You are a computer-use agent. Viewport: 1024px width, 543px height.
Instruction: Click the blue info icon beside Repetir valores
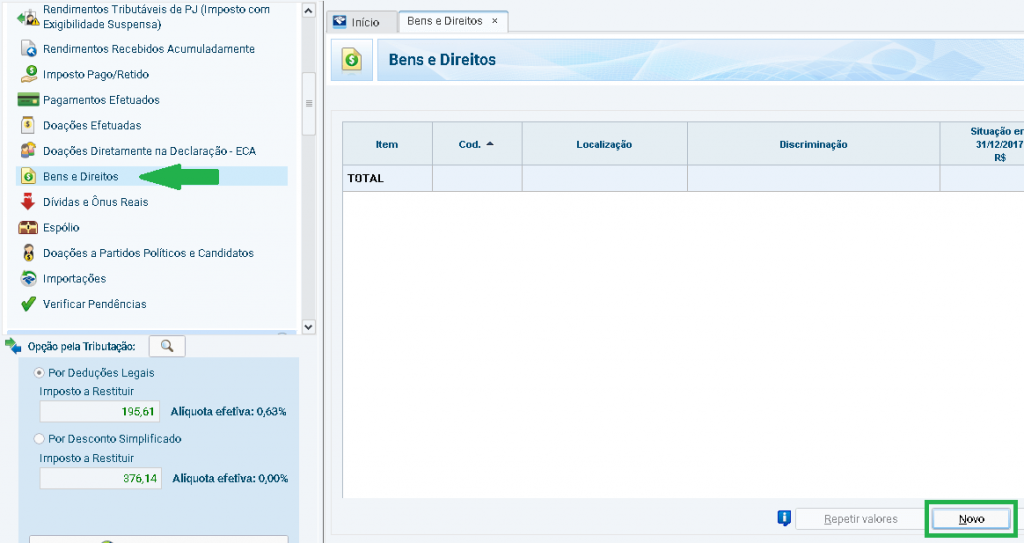(785, 518)
